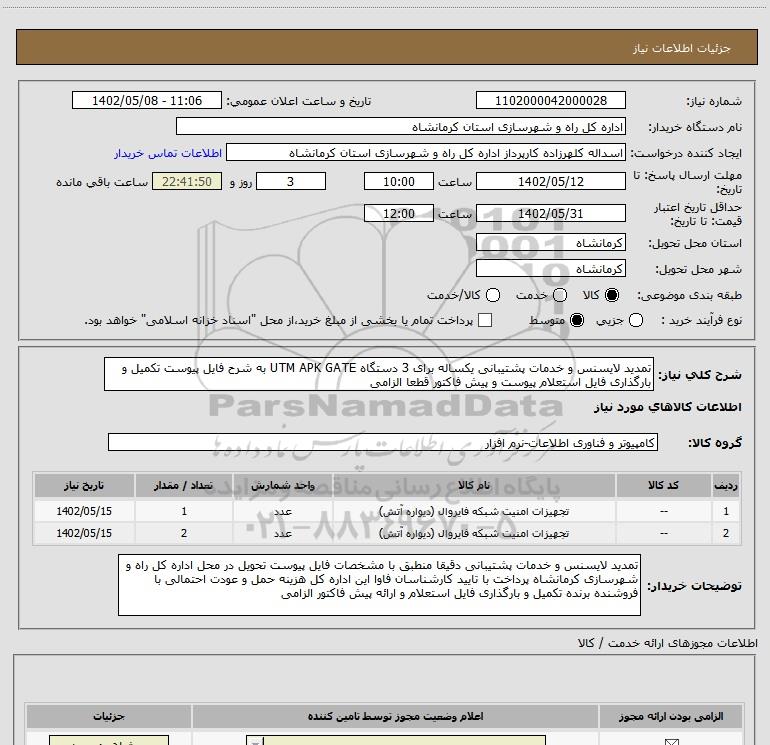Click the need date 1402/05/15 in row 1
770x745 pixels.
click(84, 511)
